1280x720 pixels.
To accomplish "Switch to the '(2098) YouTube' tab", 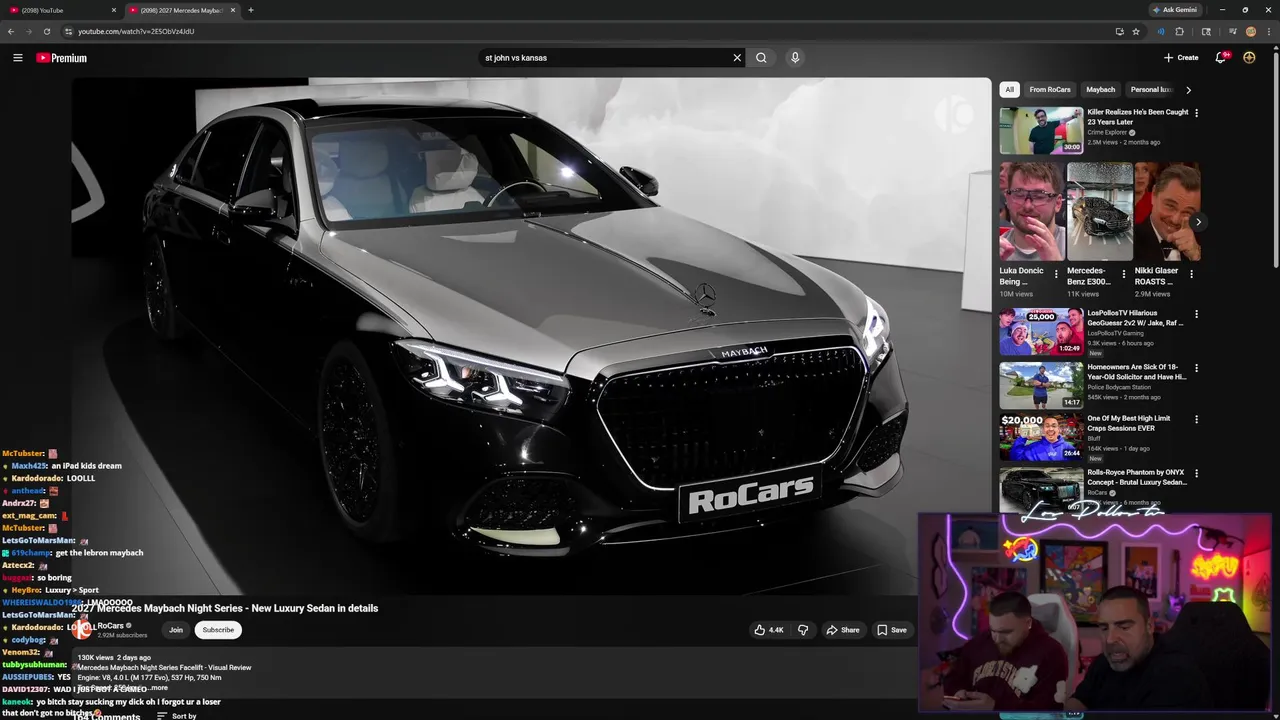I will point(61,10).
